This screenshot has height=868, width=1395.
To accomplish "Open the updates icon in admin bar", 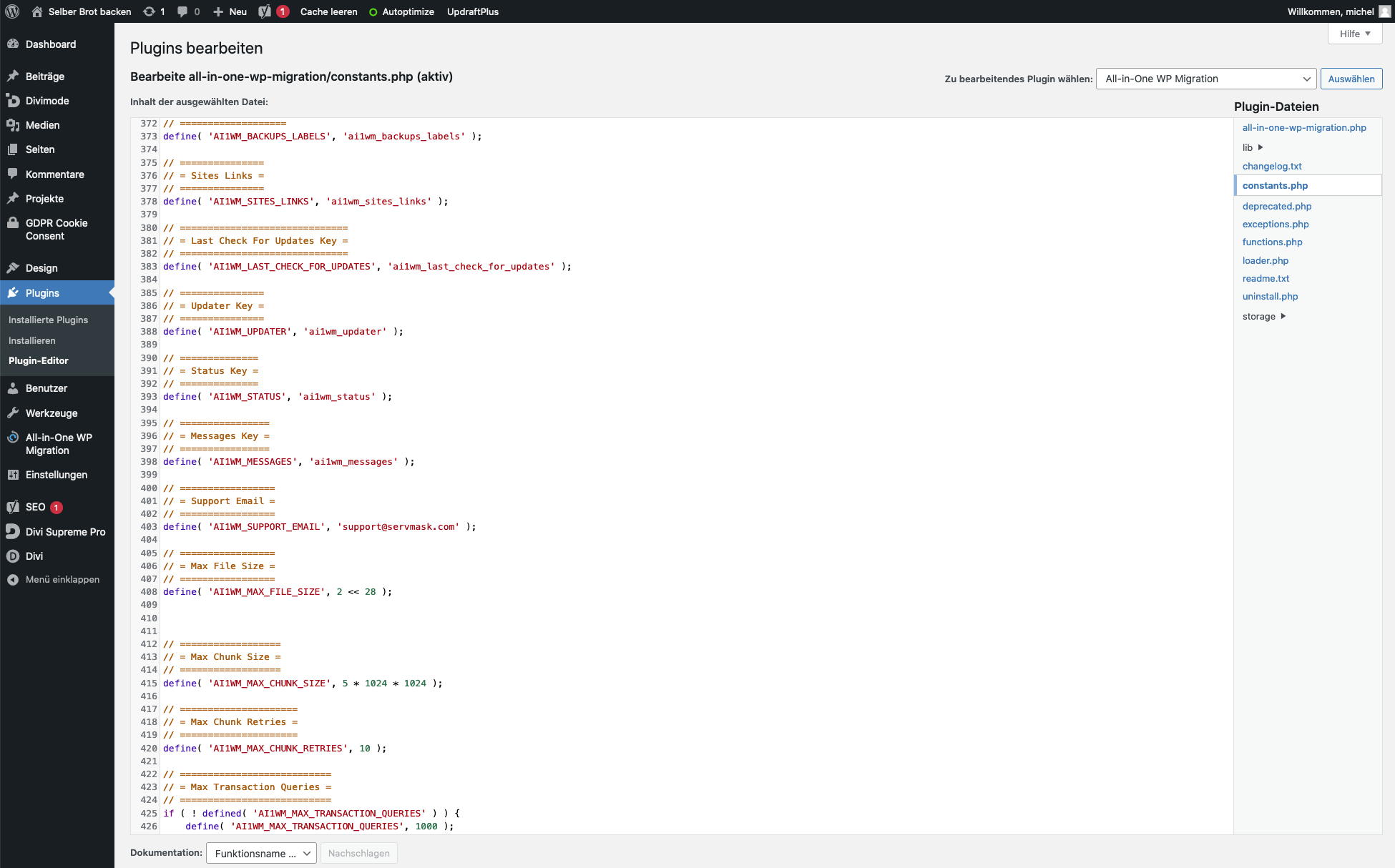I will (149, 11).
